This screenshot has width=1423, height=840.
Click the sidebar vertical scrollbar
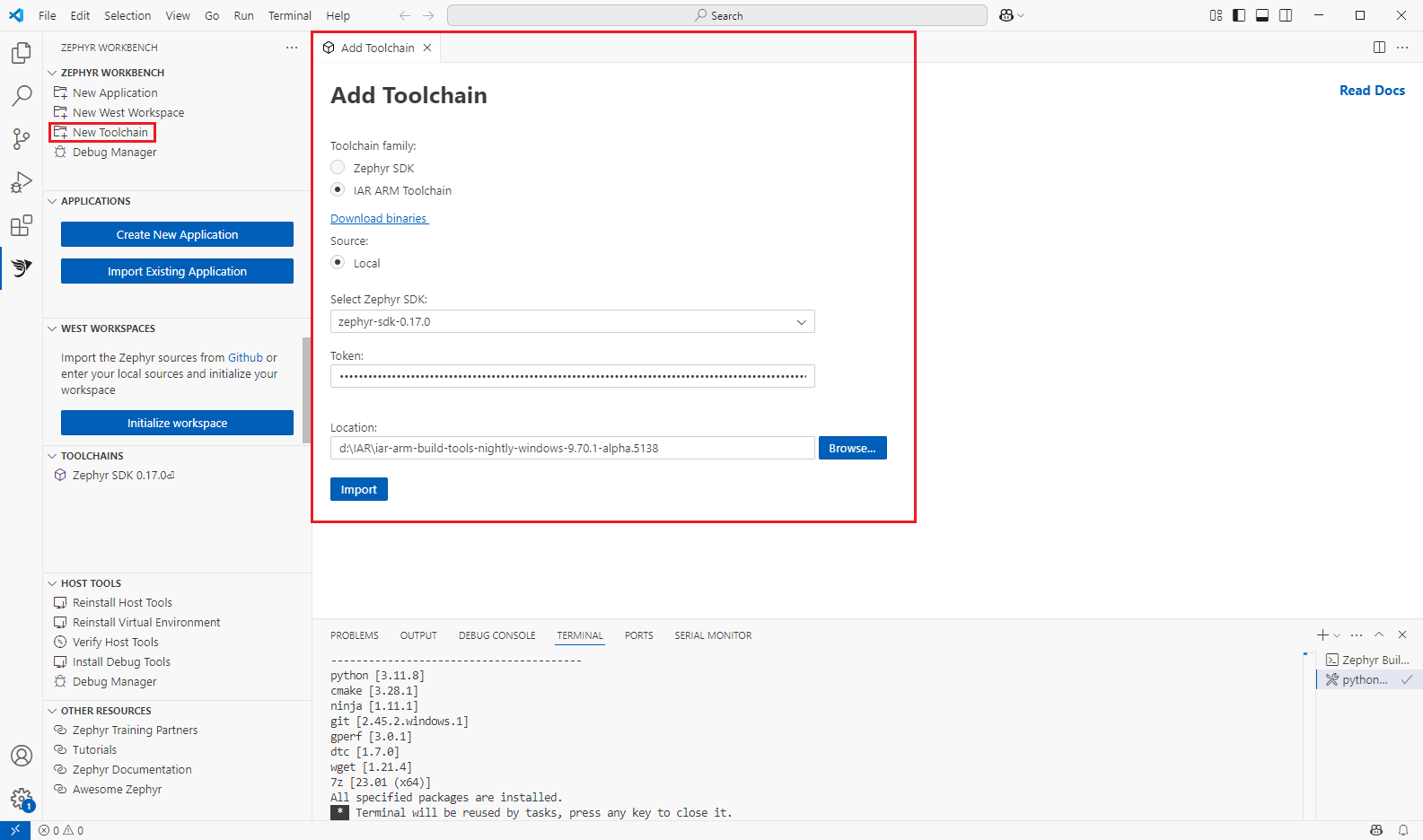(307, 389)
